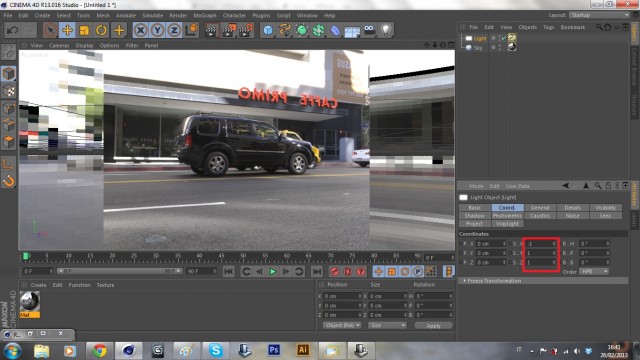Open the MoGraph menu

click(x=204, y=16)
